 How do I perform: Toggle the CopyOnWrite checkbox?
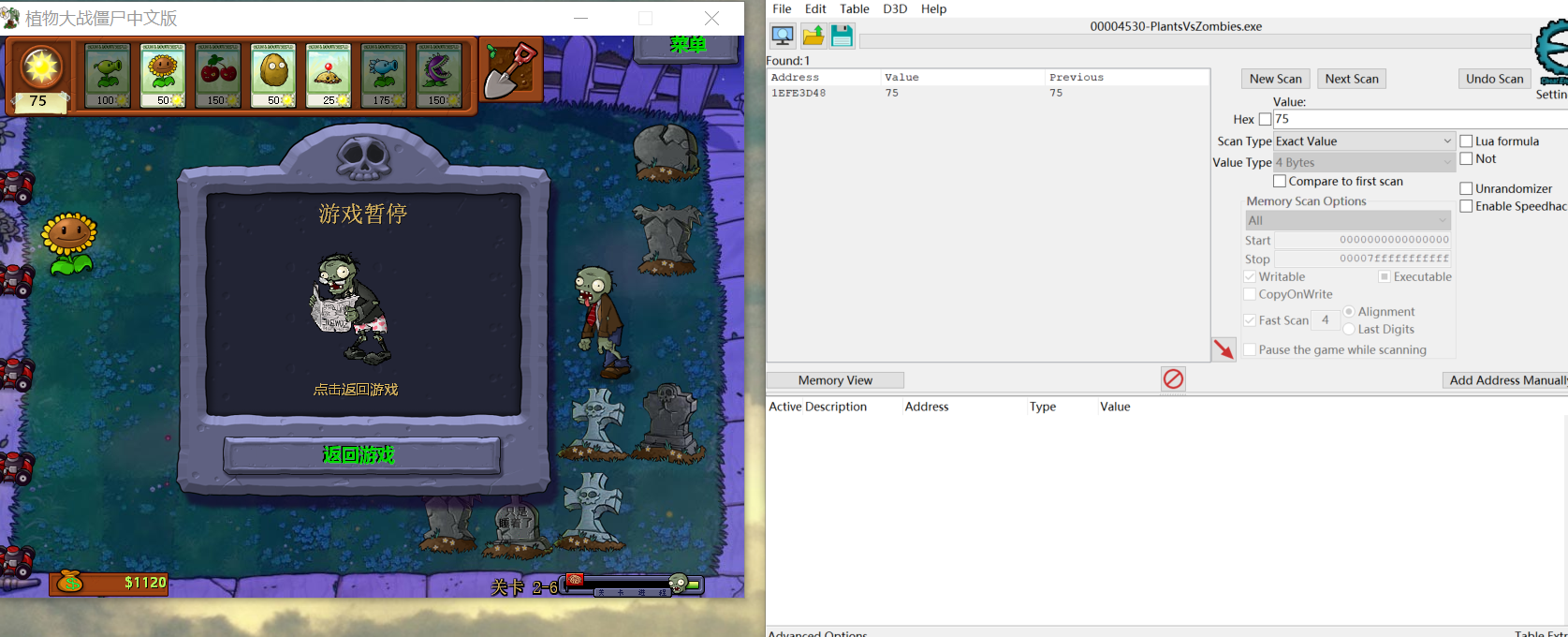[x=1249, y=294]
